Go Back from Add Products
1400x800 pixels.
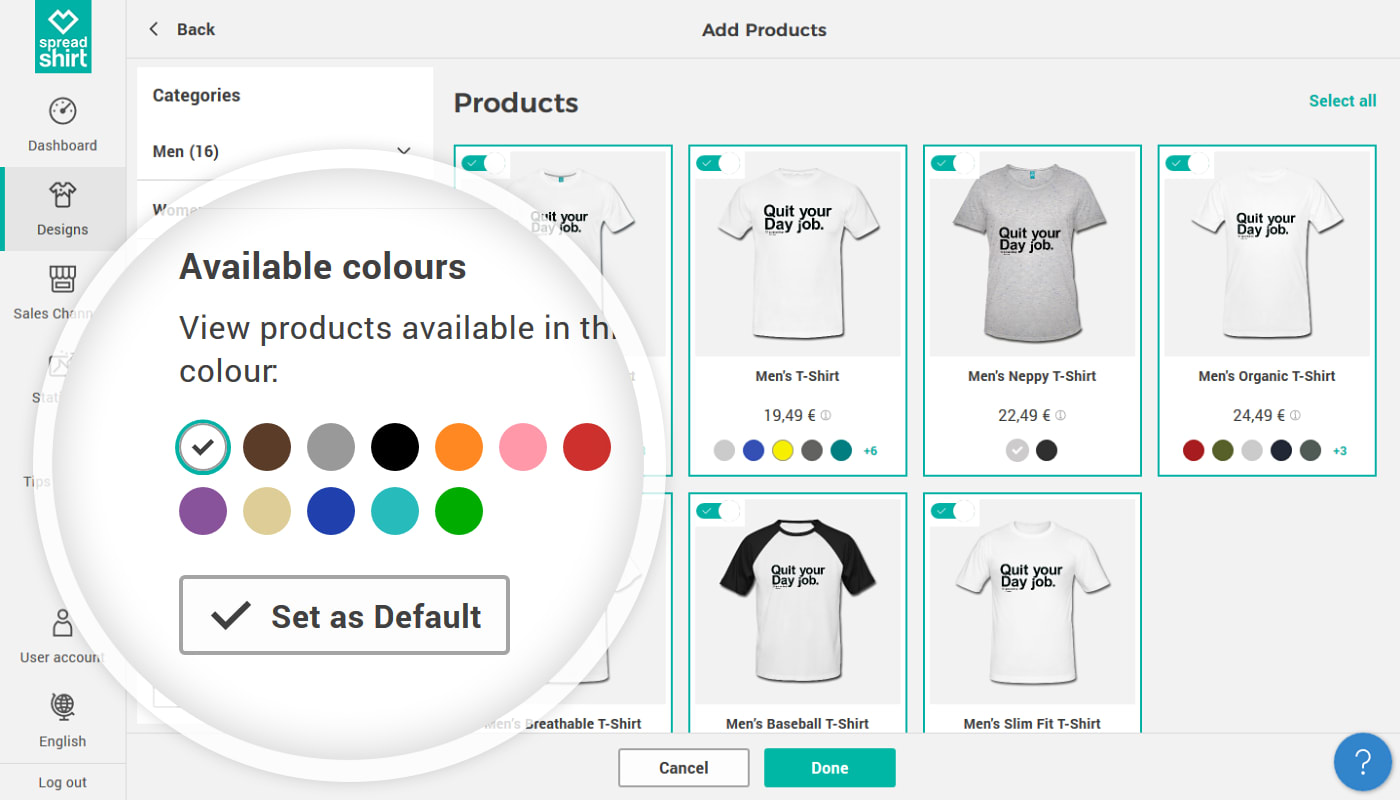pyautogui.click(x=182, y=29)
